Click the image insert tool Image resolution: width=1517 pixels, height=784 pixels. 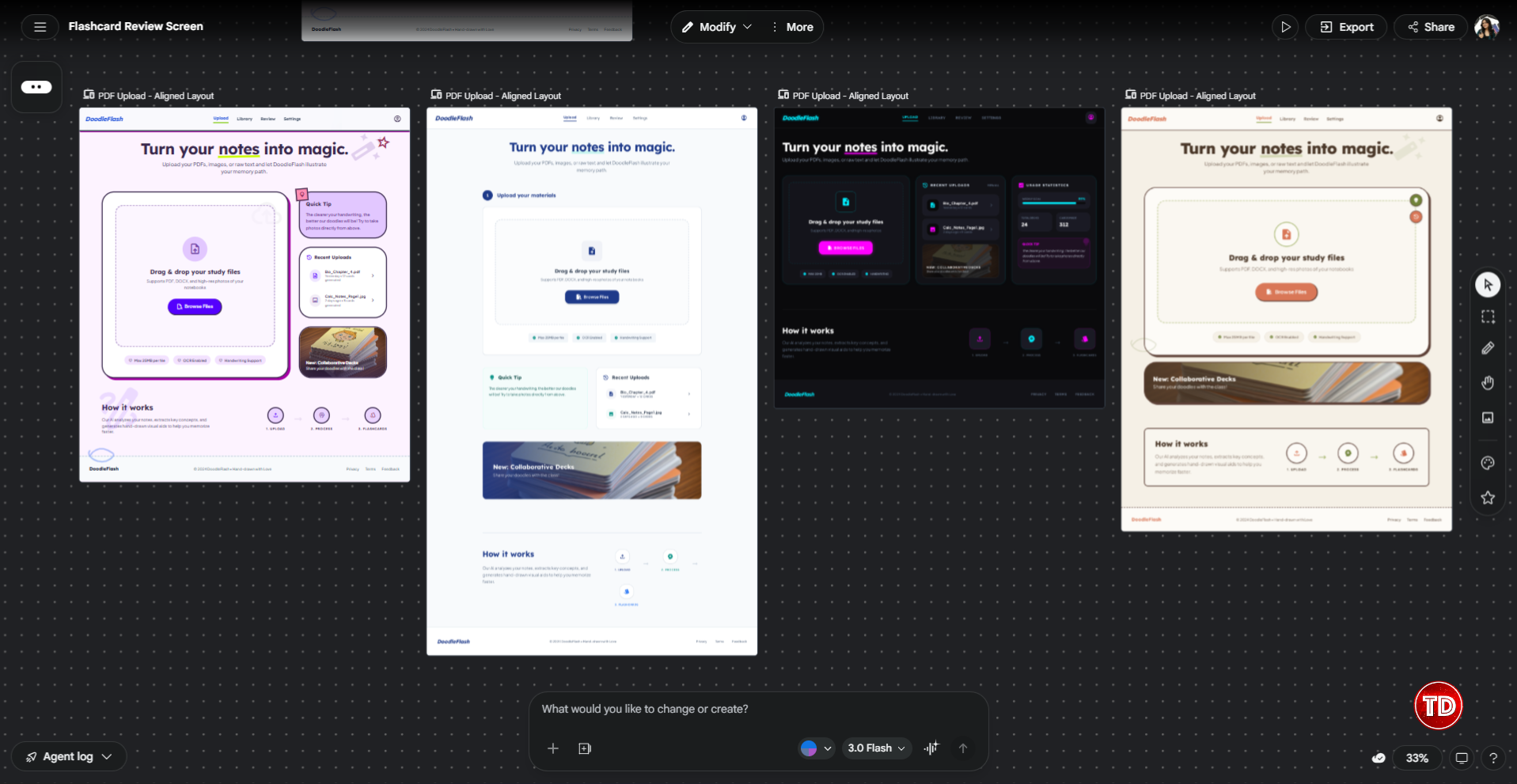(1488, 418)
